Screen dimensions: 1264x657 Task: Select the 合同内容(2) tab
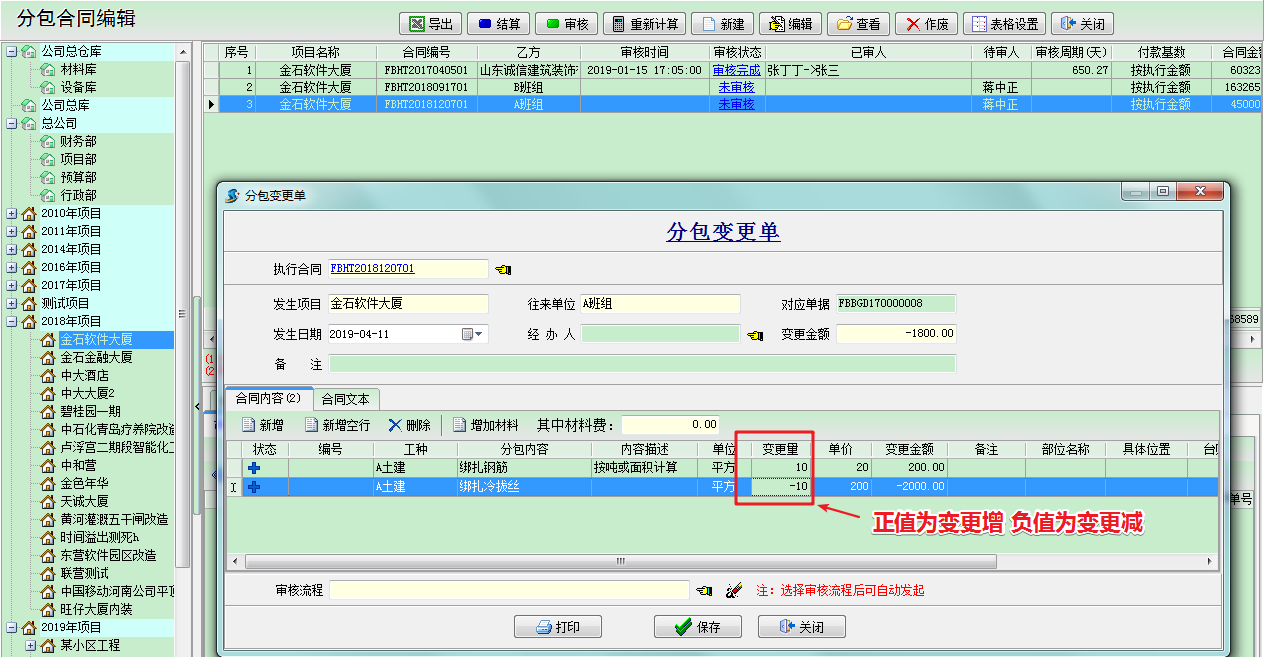(x=268, y=398)
